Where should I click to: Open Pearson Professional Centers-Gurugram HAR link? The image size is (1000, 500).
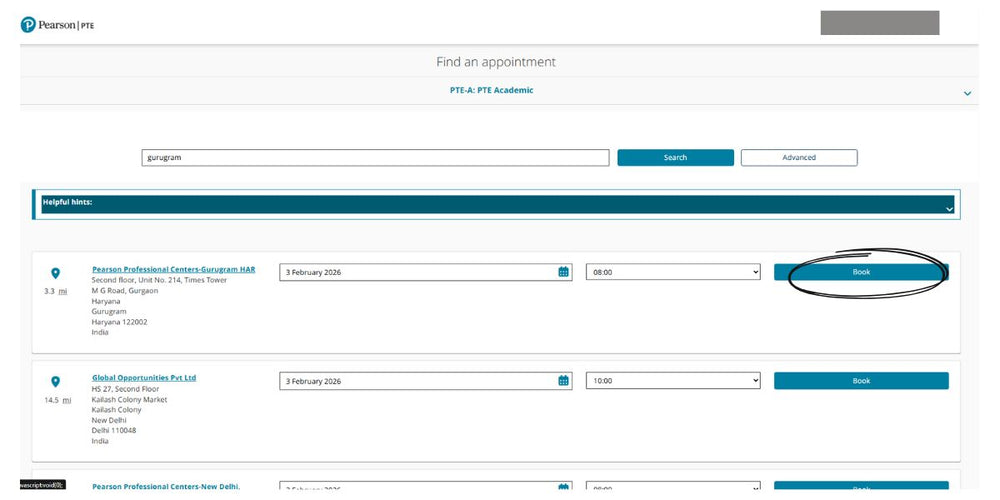click(x=173, y=270)
